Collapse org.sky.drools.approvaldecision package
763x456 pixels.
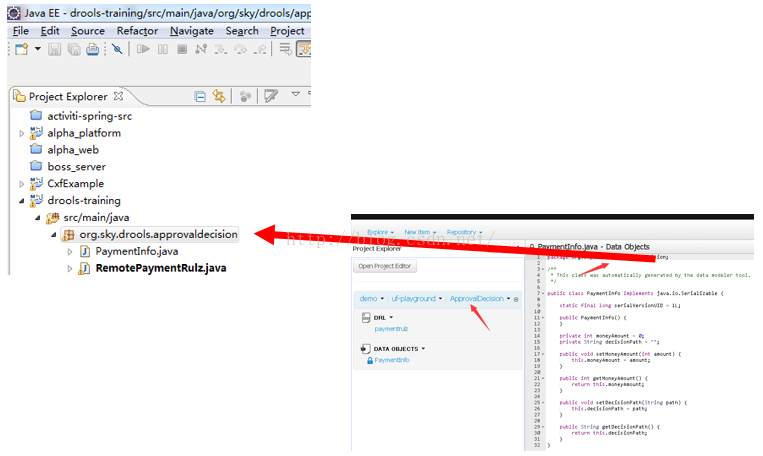click(x=54, y=235)
